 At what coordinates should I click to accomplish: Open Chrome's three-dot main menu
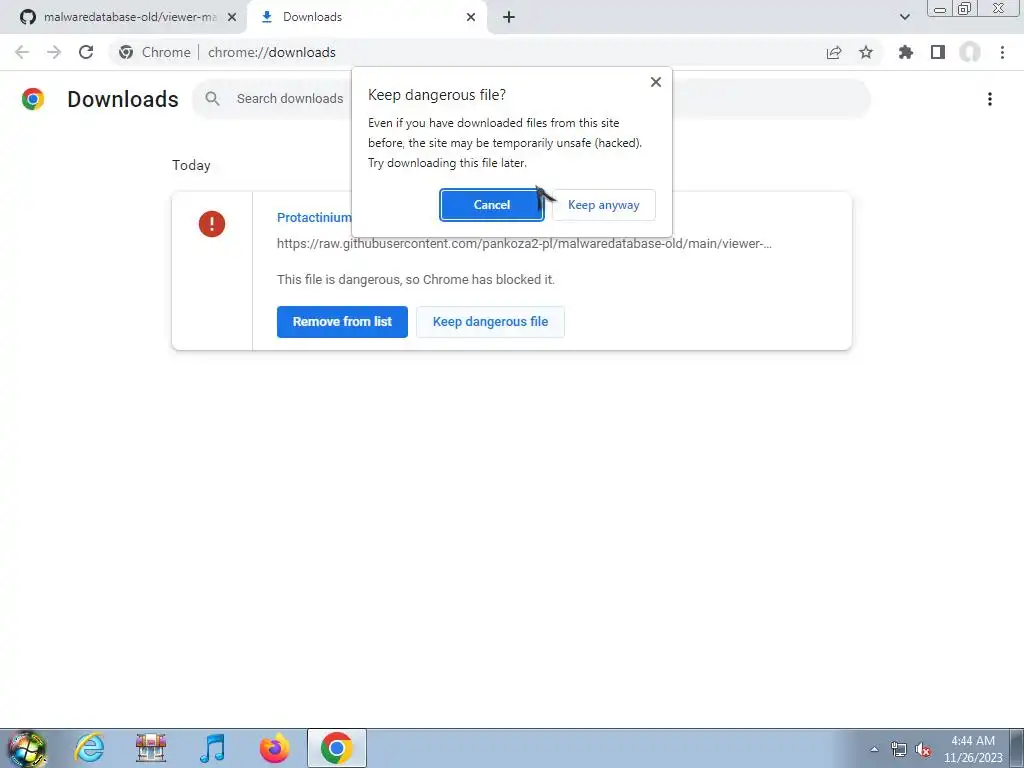click(1002, 52)
